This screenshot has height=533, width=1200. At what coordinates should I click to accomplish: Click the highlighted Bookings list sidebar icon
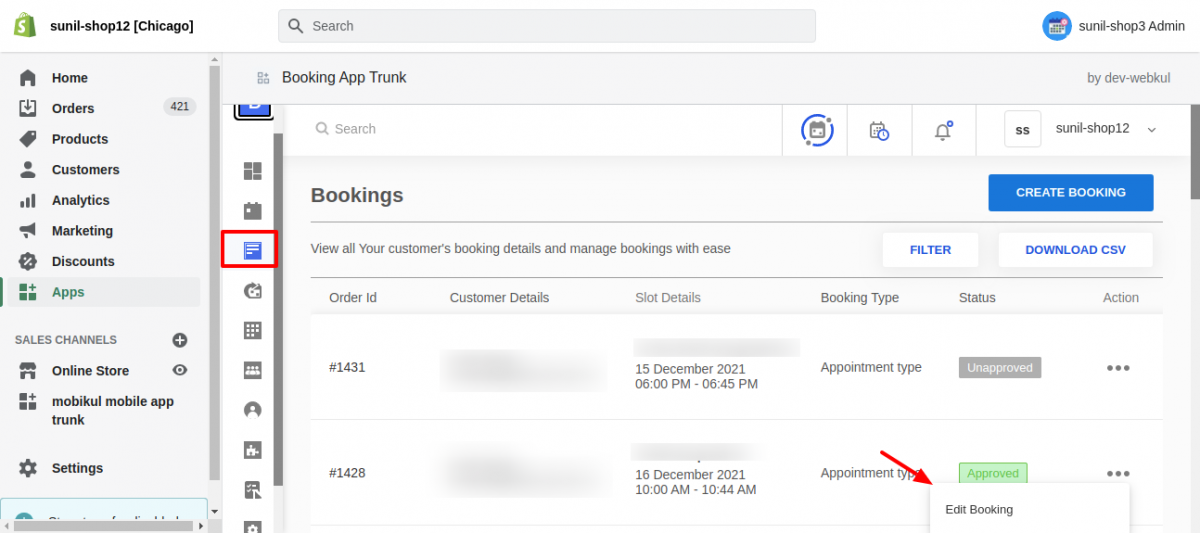coord(252,250)
